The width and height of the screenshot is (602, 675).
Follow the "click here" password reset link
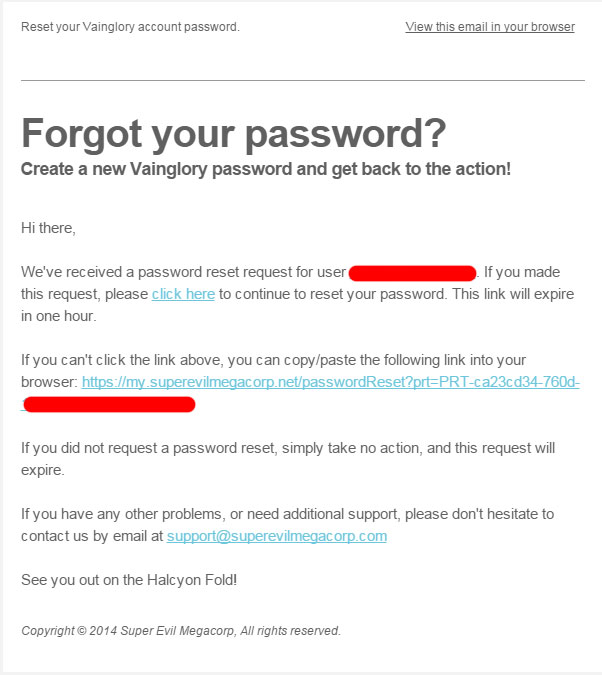click(x=183, y=294)
